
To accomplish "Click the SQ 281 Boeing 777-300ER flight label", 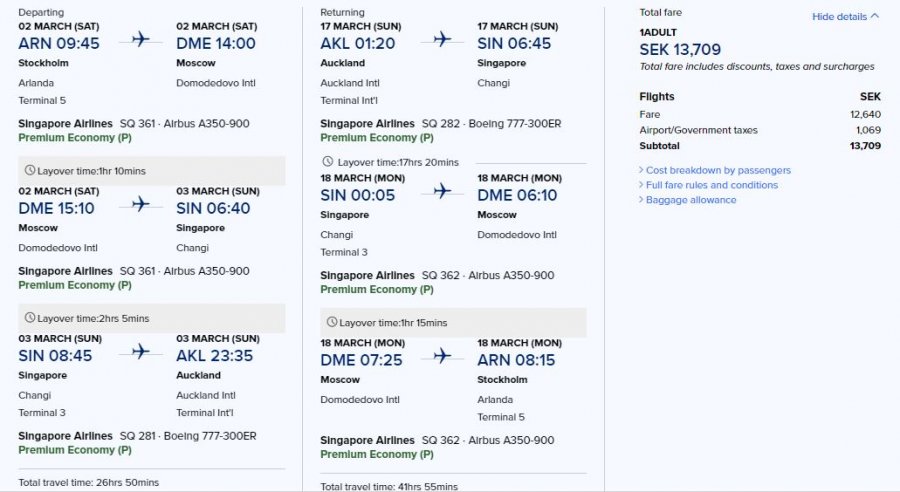I will click(188, 436).
